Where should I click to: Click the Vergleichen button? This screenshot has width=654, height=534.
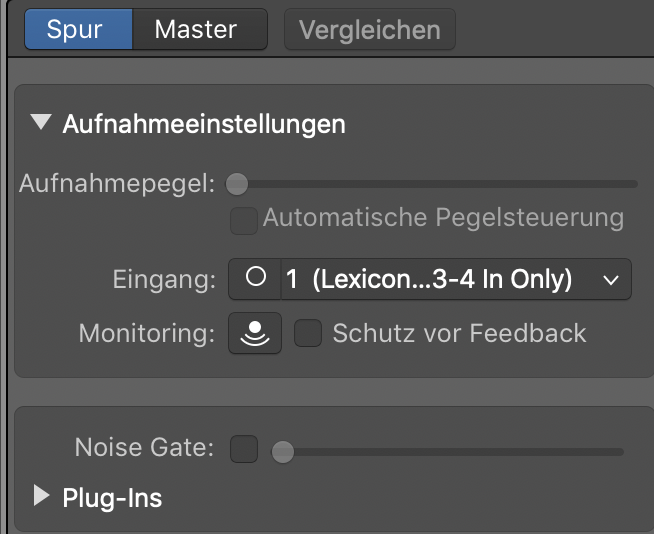click(x=369, y=30)
